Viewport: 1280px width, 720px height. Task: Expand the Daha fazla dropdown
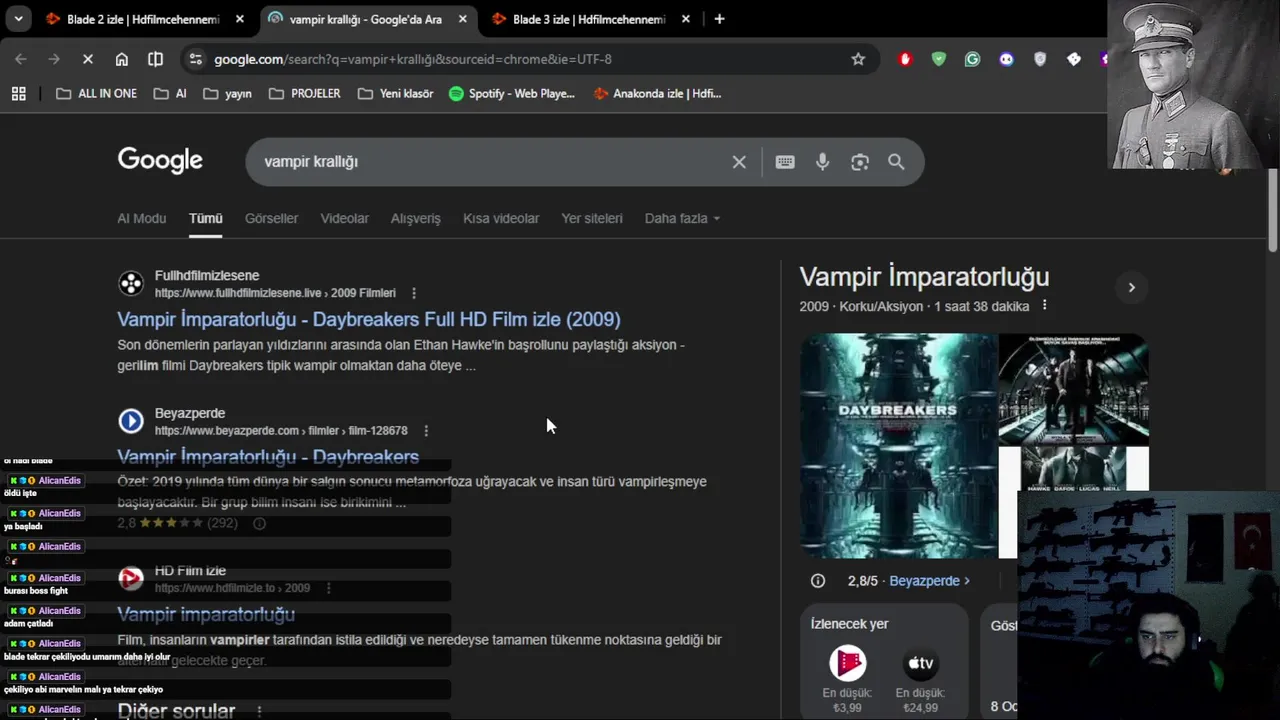pyautogui.click(x=682, y=218)
